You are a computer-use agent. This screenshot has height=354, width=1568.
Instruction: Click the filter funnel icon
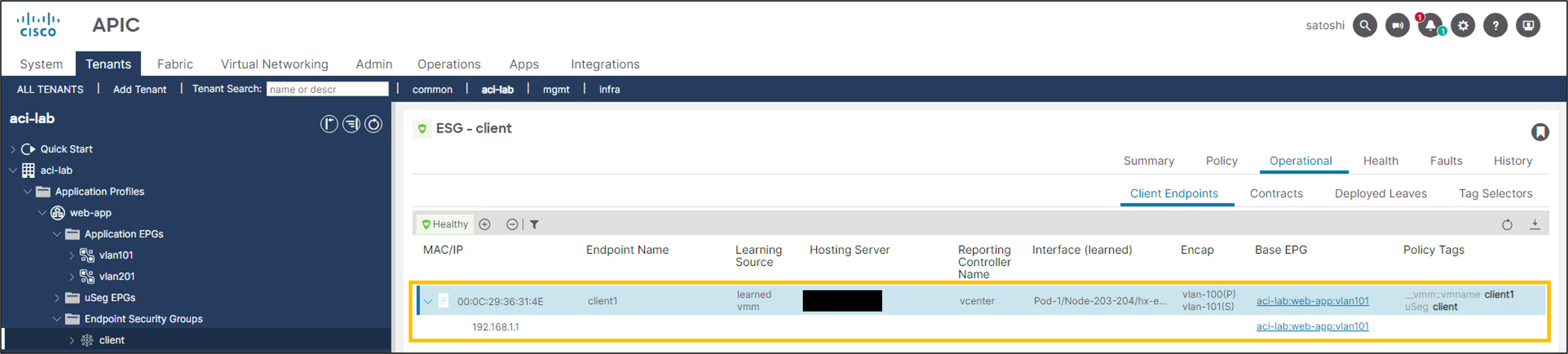point(534,224)
